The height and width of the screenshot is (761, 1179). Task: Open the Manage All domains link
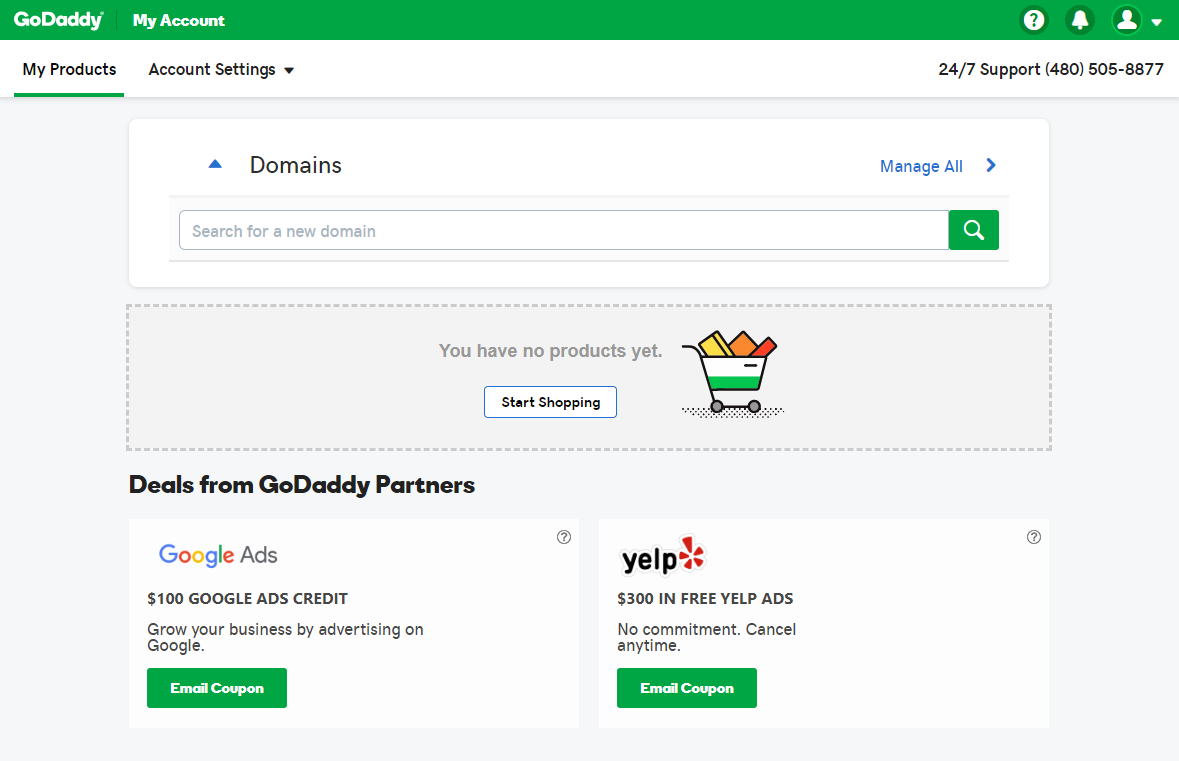[921, 166]
